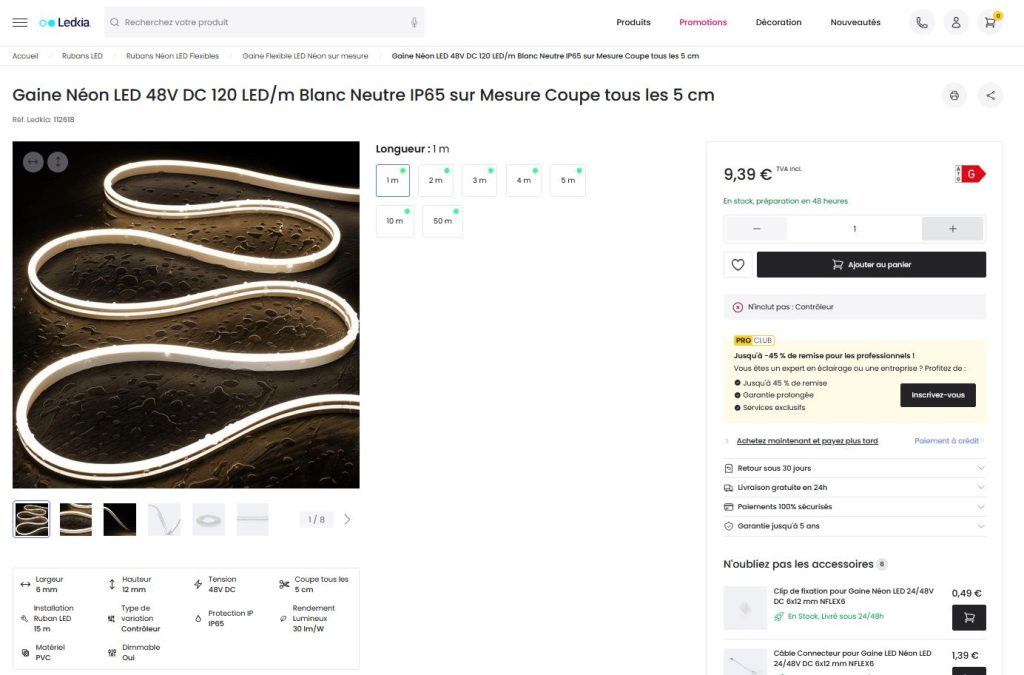The height and width of the screenshot is (675, 1024).
Task: Open the shopping cart icon
Action: 990,22
